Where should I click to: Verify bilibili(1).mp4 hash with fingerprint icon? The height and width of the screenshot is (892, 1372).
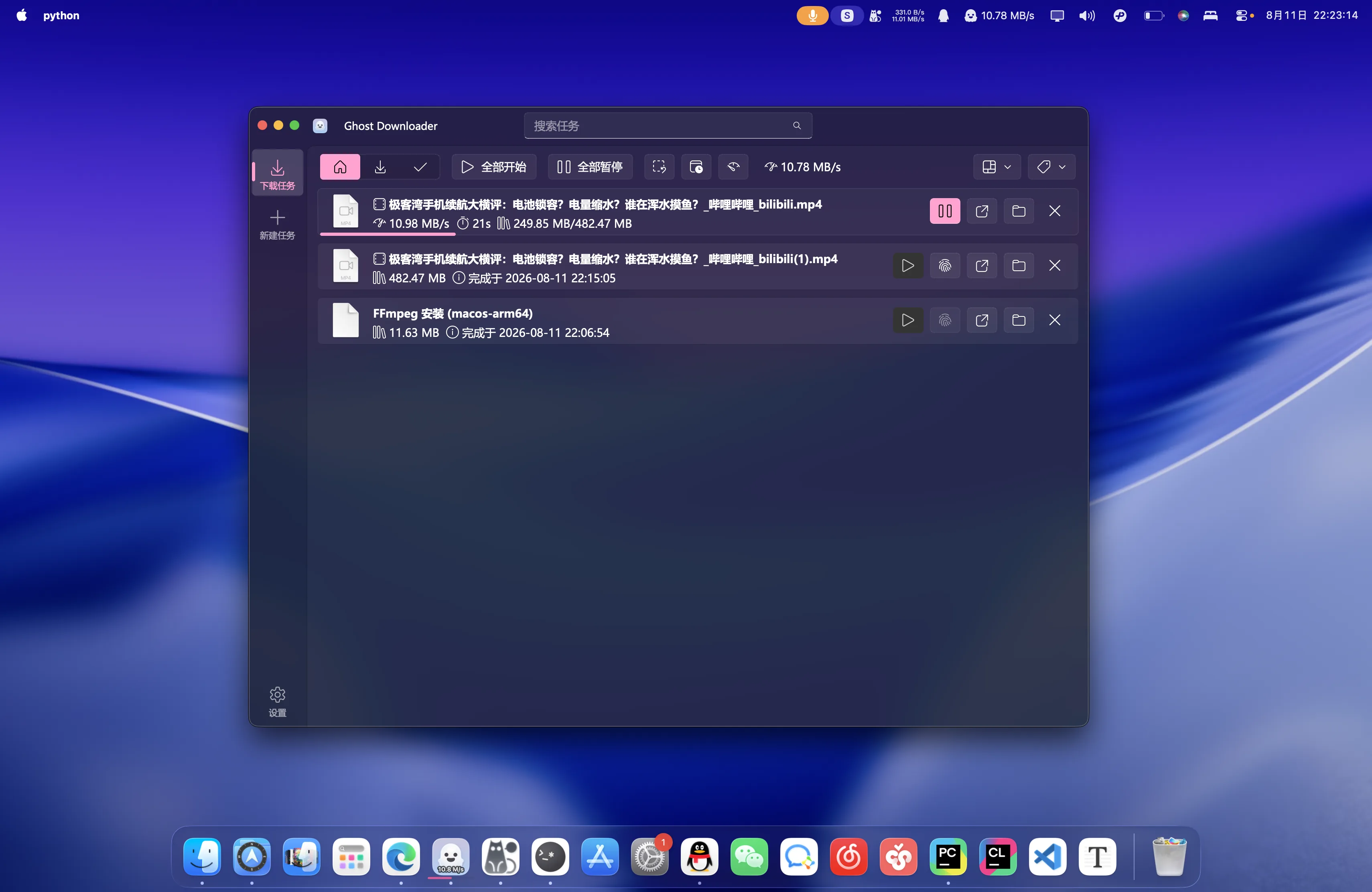[945, 266]
